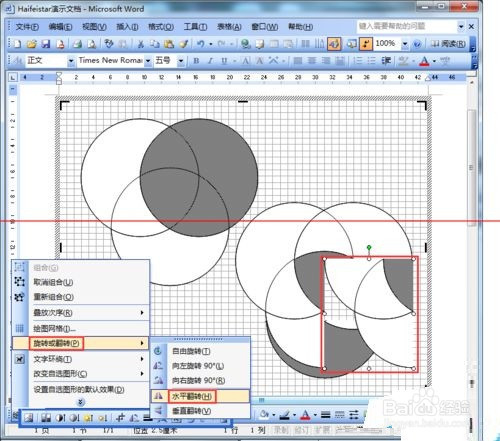
Task: Click the Arrow Style icon
Action: click(354, 415)
